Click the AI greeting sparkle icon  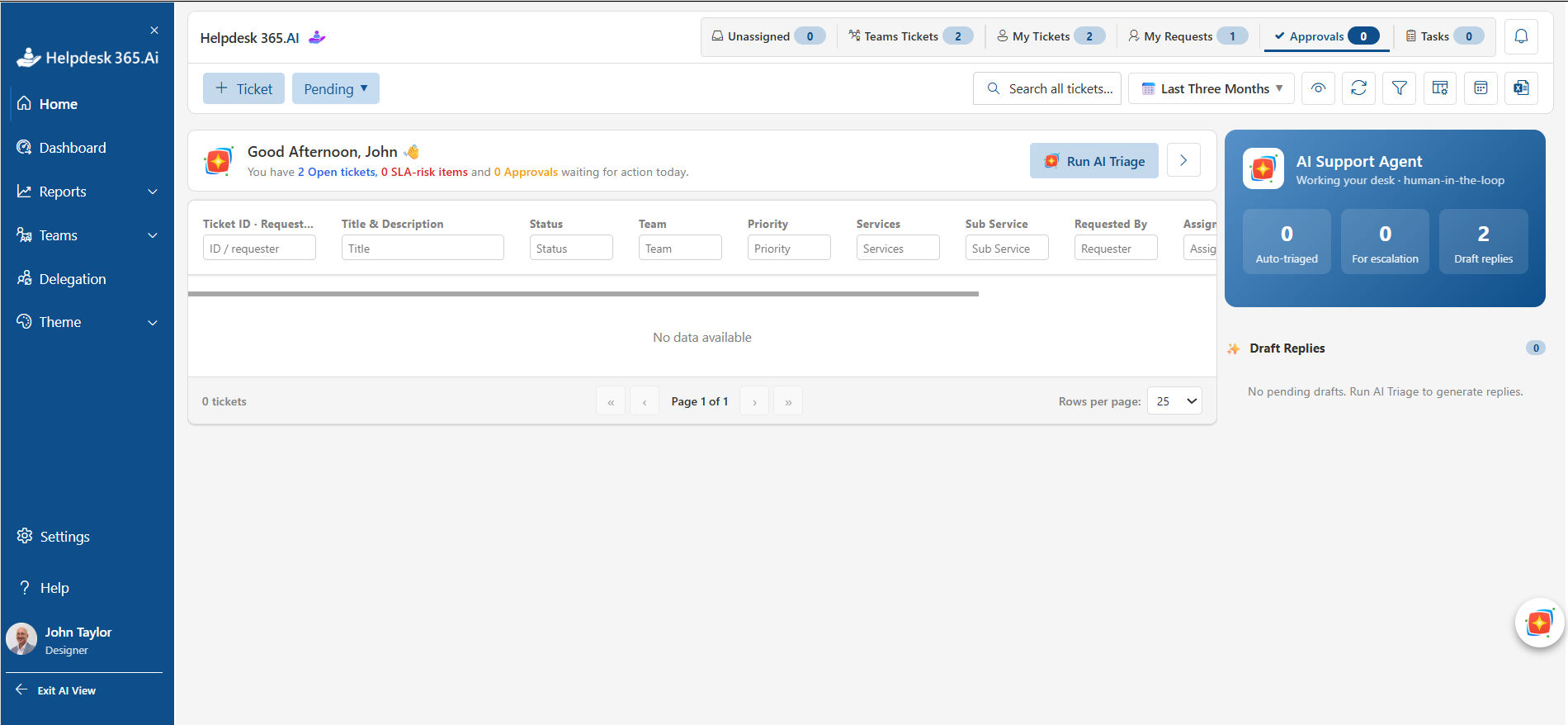point(219,161)
